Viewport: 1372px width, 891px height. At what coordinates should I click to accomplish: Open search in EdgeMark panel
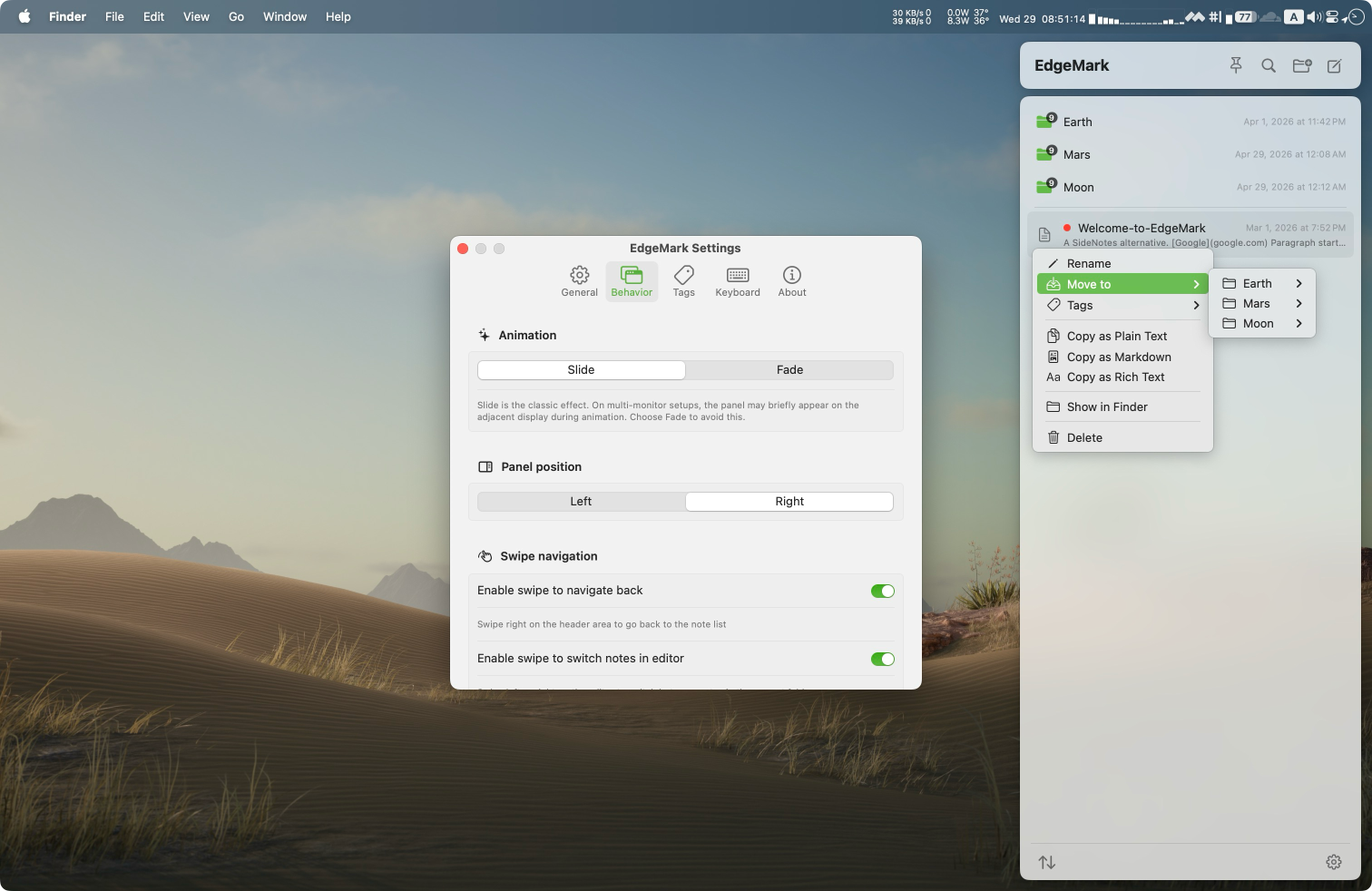click(1269, 65)
